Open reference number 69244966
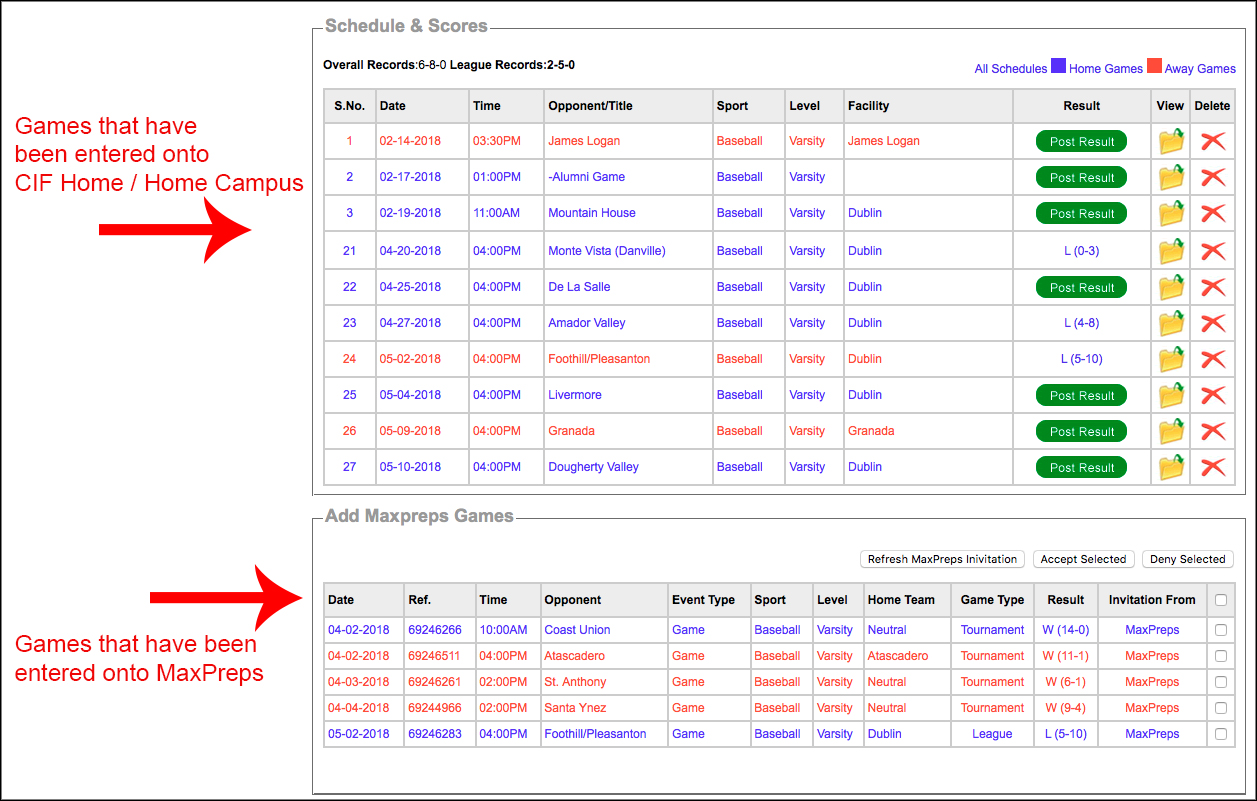Screen dimensions: 1257x801 point(435,708)
